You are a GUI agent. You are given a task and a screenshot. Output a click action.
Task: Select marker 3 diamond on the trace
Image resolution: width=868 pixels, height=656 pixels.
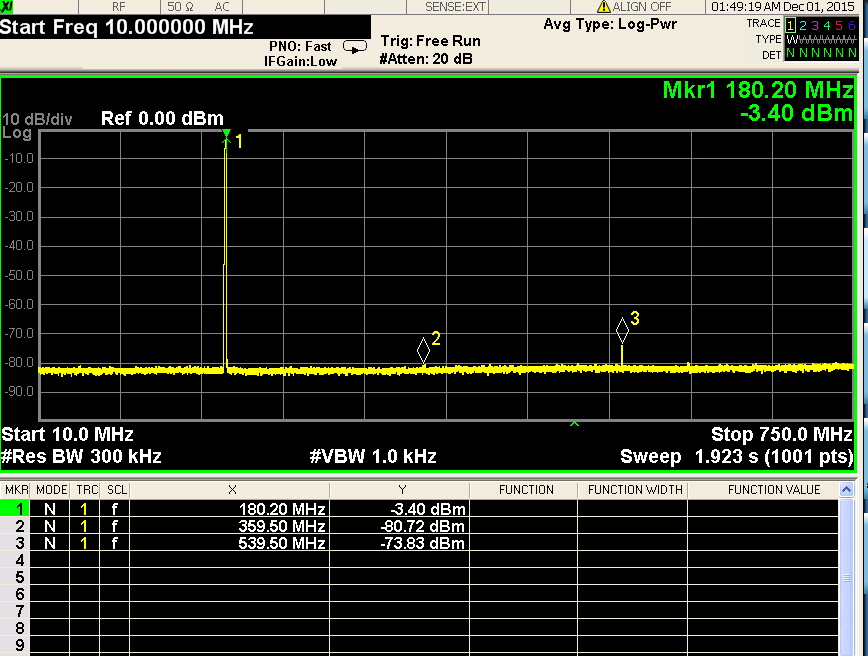coord(622,330)
